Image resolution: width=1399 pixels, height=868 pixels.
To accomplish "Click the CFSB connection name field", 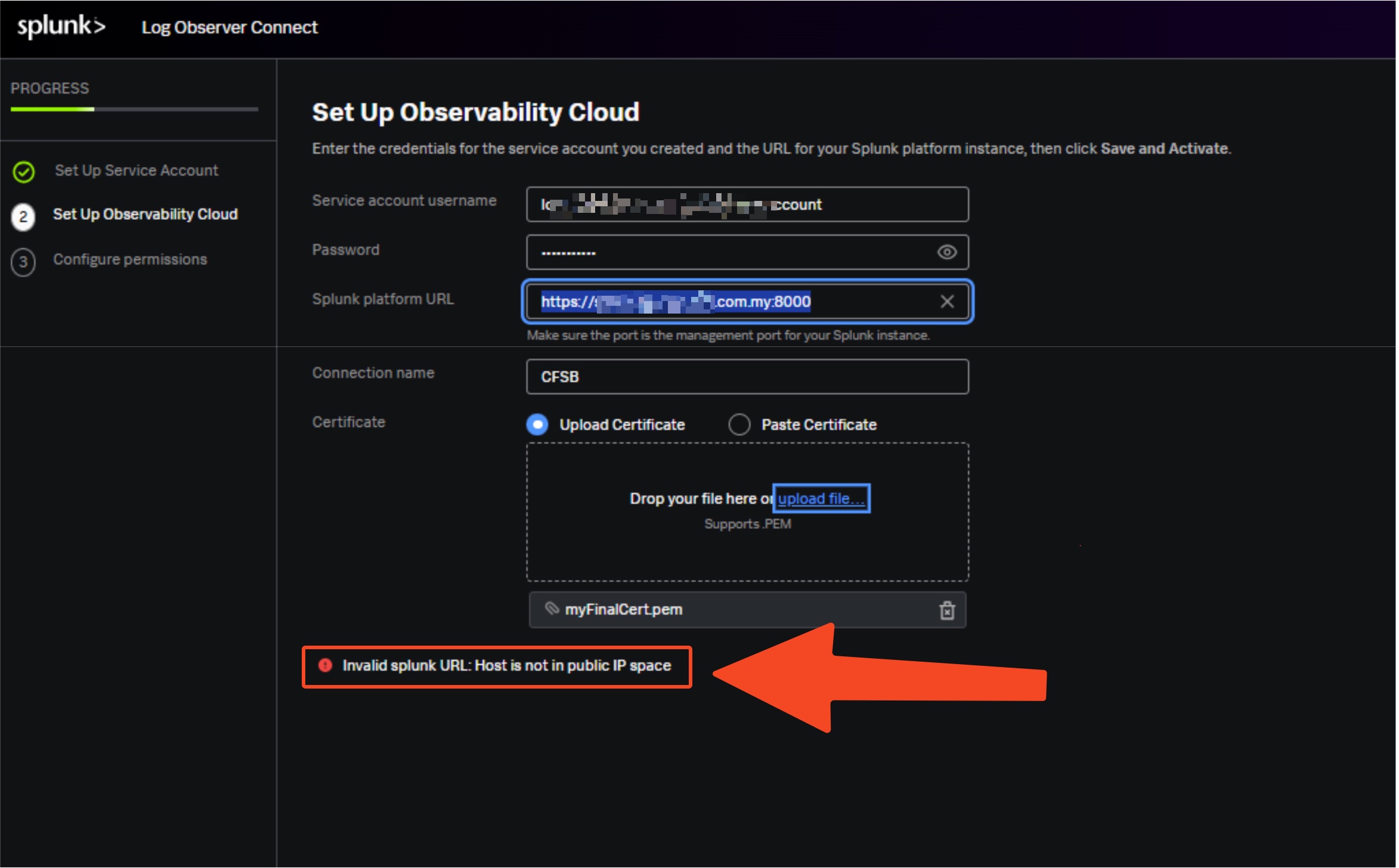I will [x=747, y=377].
